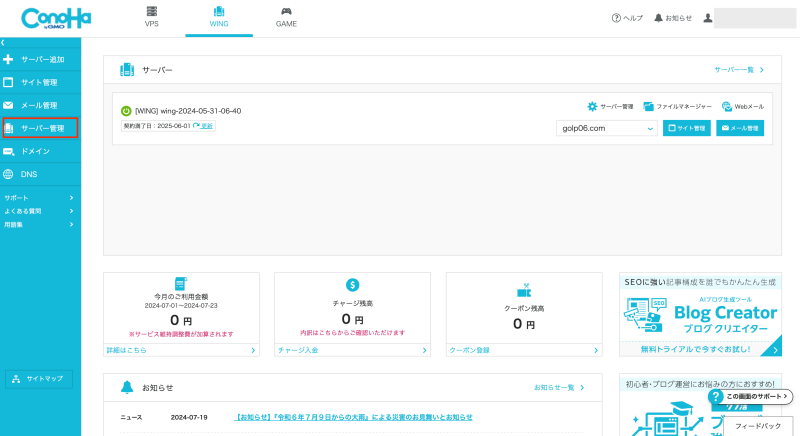Switch to the VPS tab
The image size is (800, 436).
point(152,17)
